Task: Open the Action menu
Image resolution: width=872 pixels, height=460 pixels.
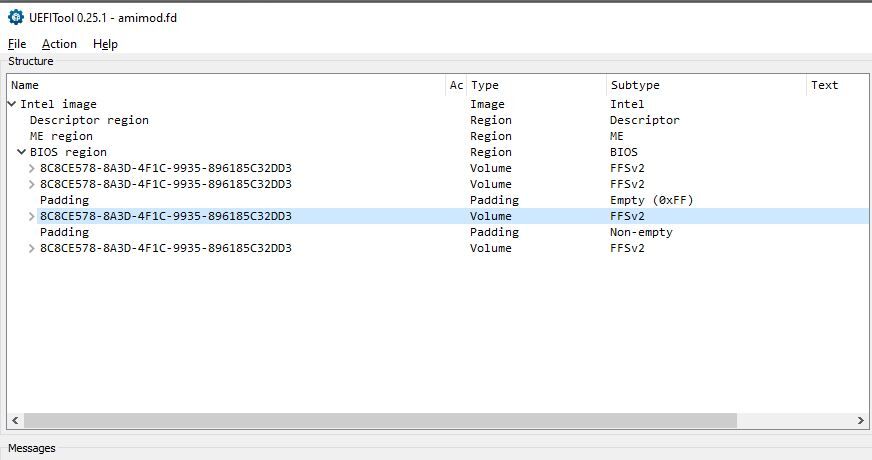Action: pos(59,44)
